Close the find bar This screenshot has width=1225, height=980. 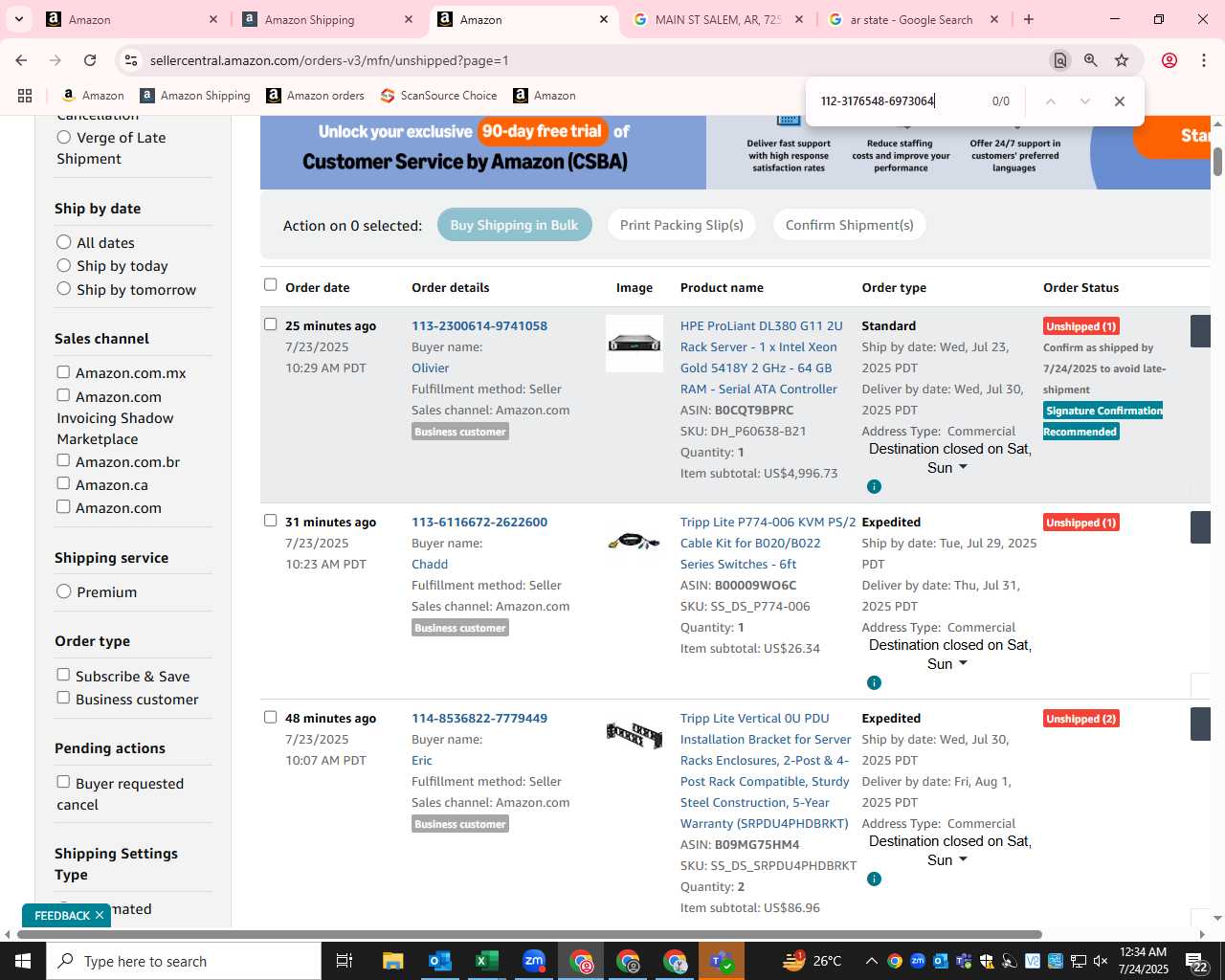tap(1120, 101)
